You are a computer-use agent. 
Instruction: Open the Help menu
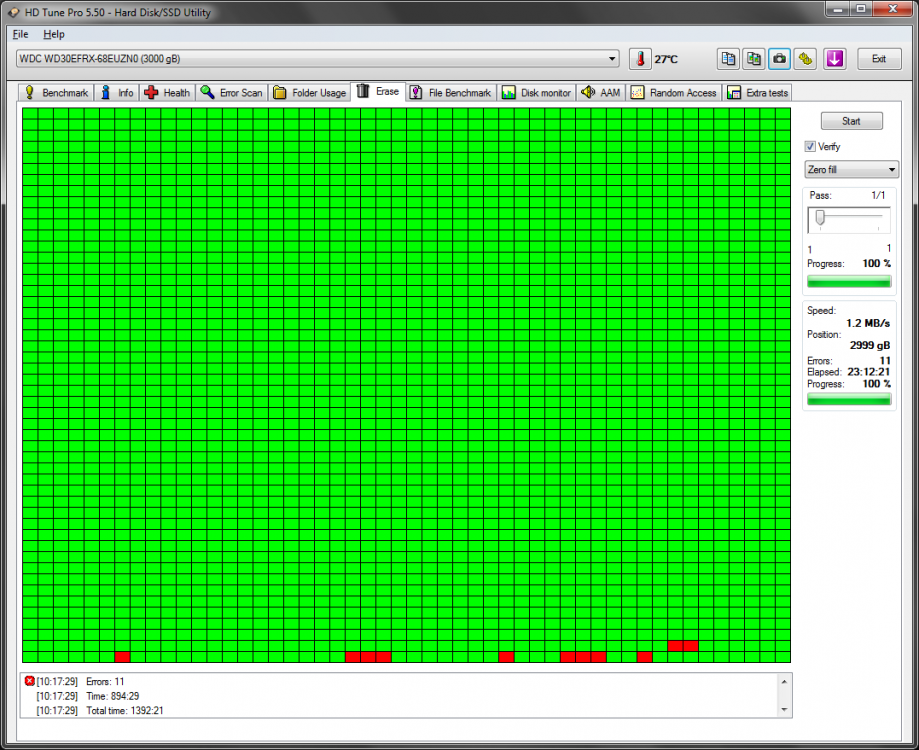click(x=54, y=34)
